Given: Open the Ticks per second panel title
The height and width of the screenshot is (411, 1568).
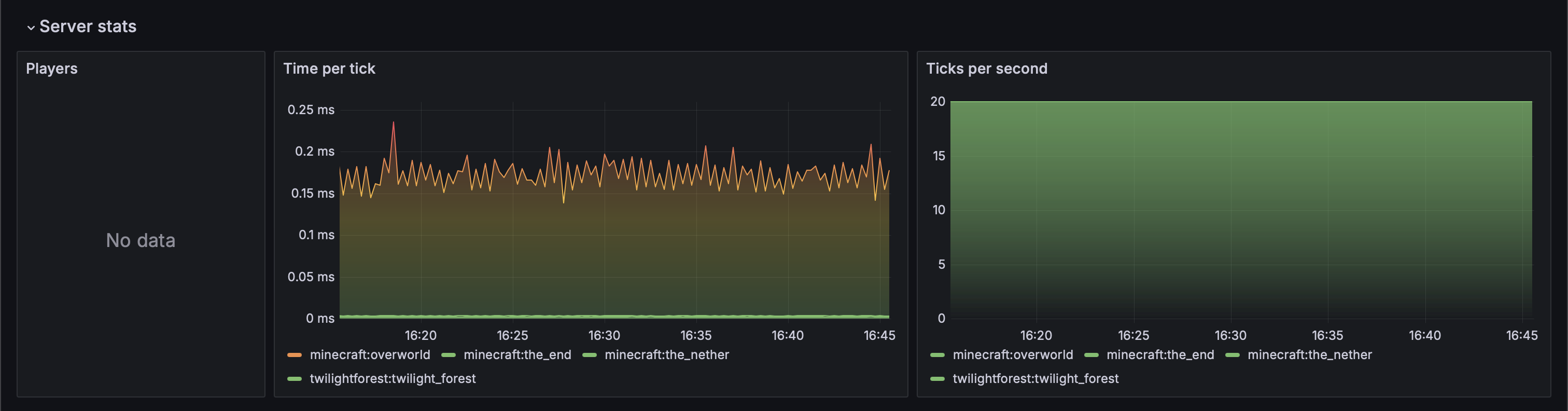Looking at the screenshot, I should (x=986, y=69).
